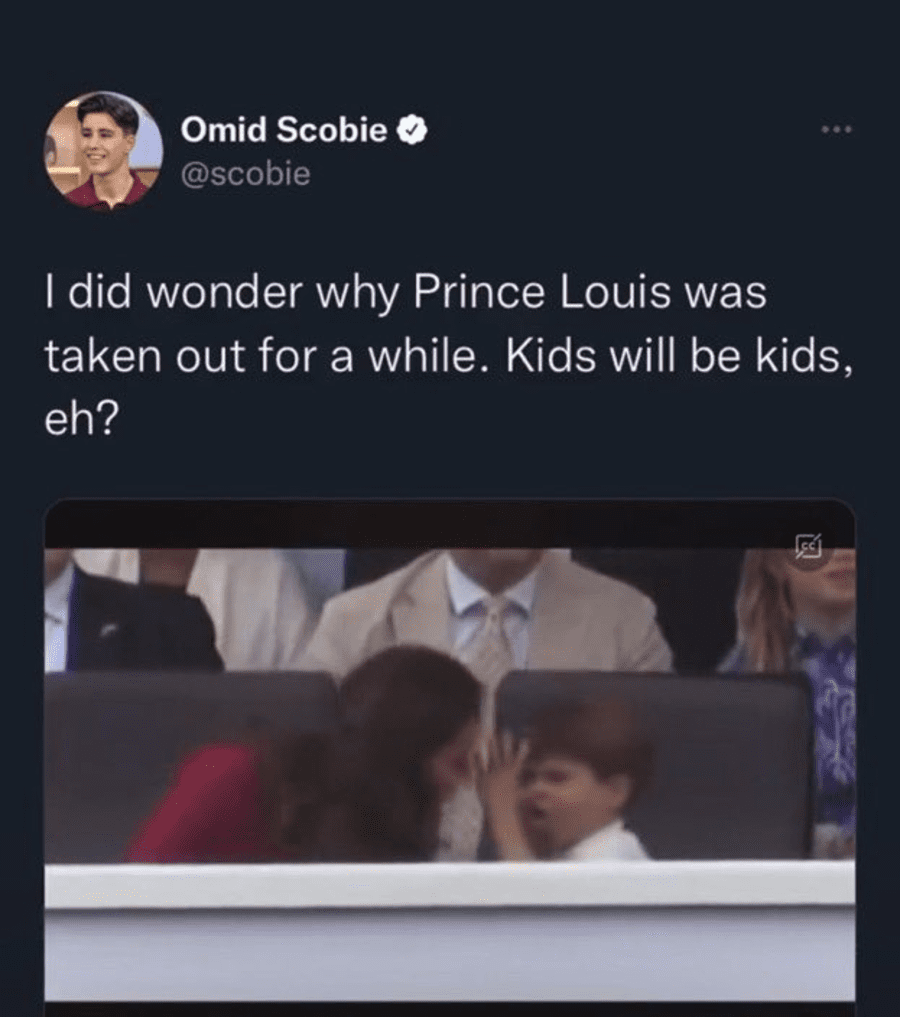Toggle closed captions on the video

click(807, 545)
